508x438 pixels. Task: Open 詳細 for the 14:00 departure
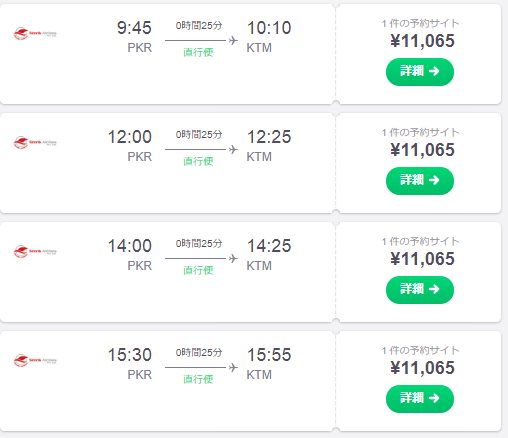pos(420,290)
